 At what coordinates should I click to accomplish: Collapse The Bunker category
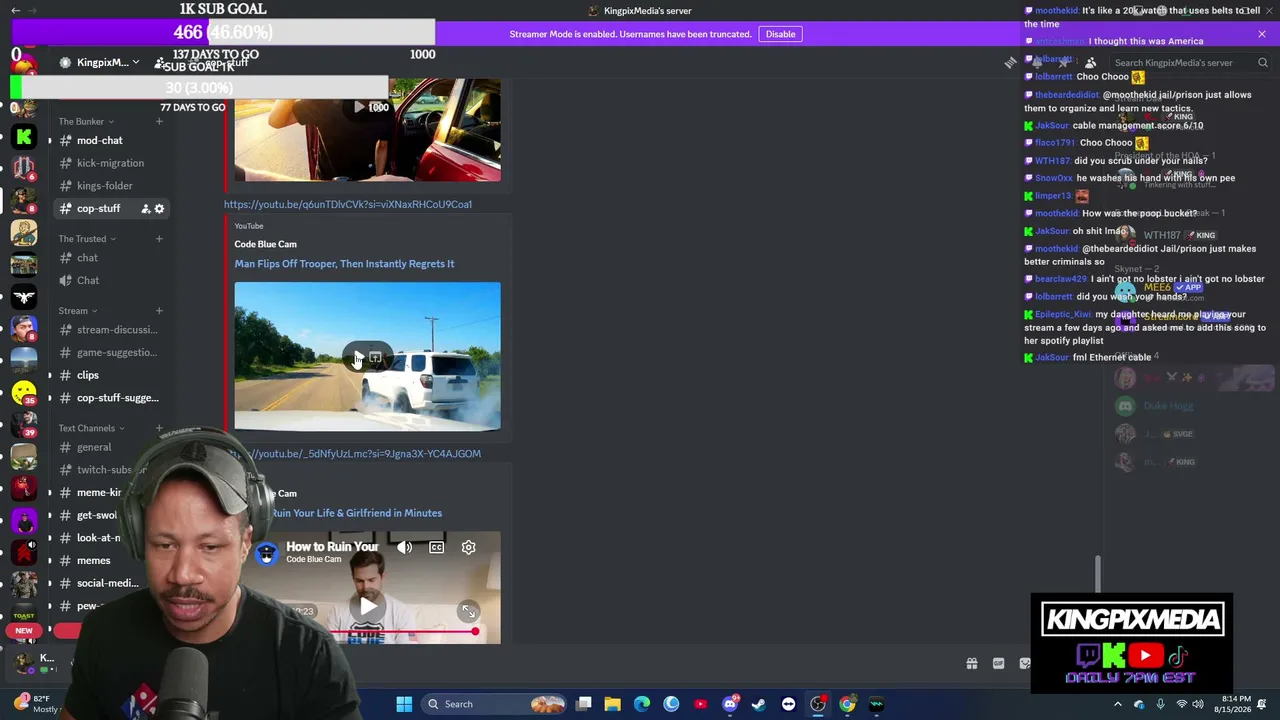(x=86, y=122)
